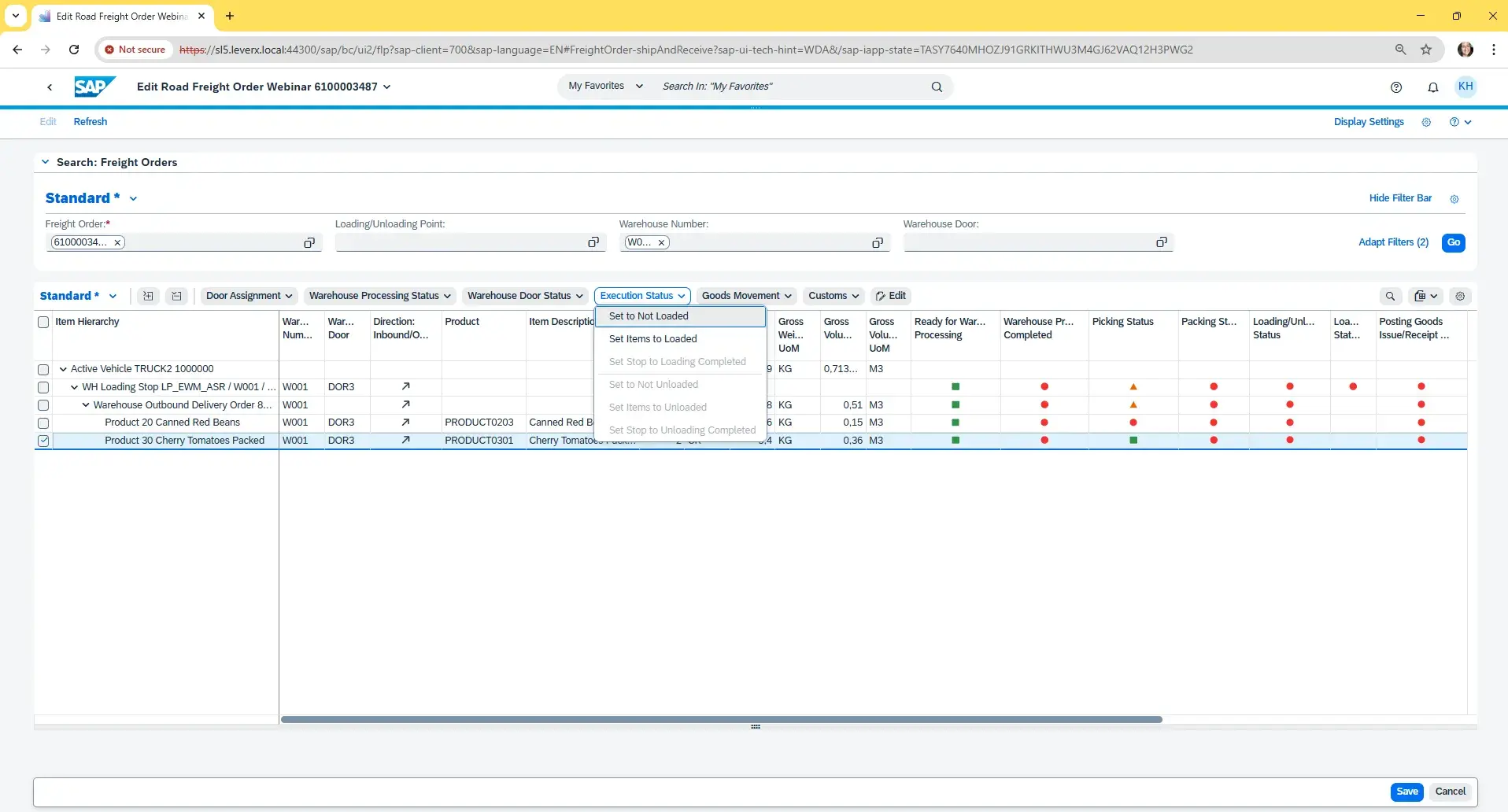Click the Refresh link in the toolbar
Screen dimensions: 1508x812
91,122
